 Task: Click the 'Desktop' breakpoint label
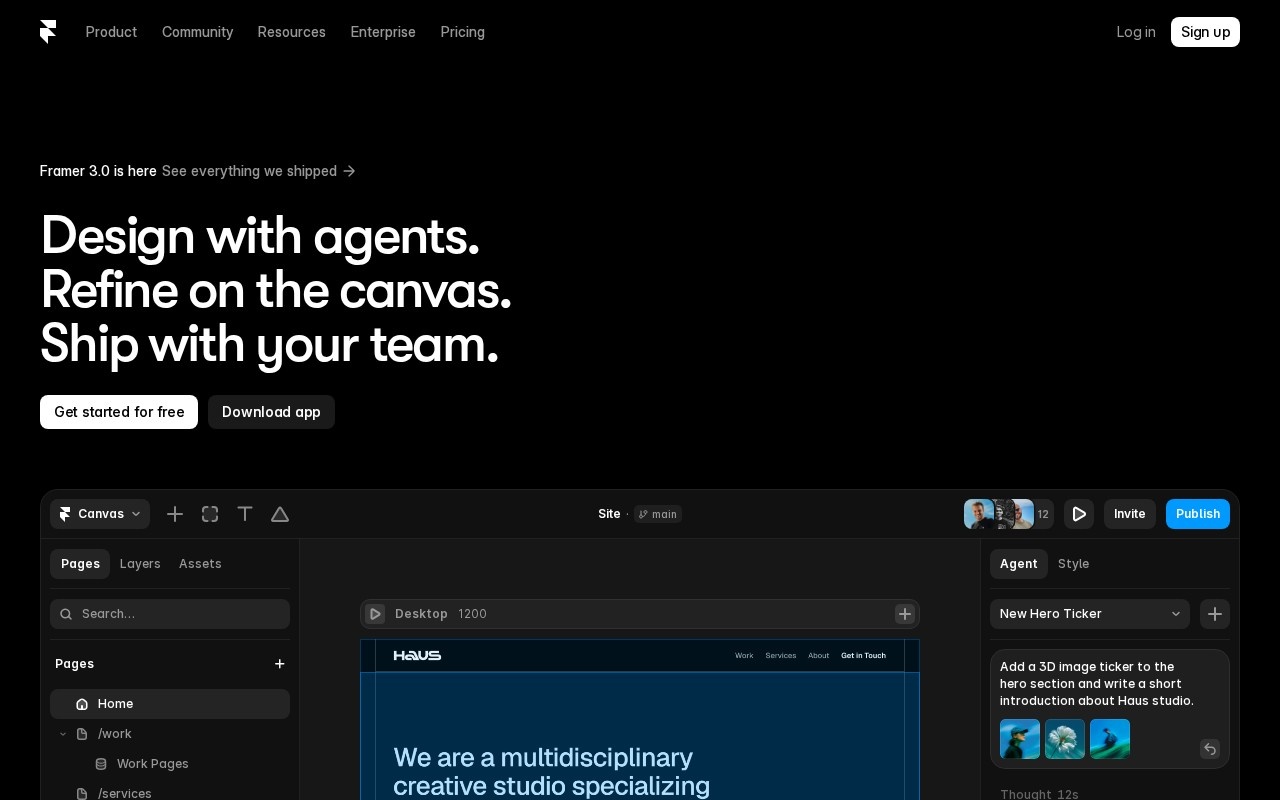[x=421, y=614]
